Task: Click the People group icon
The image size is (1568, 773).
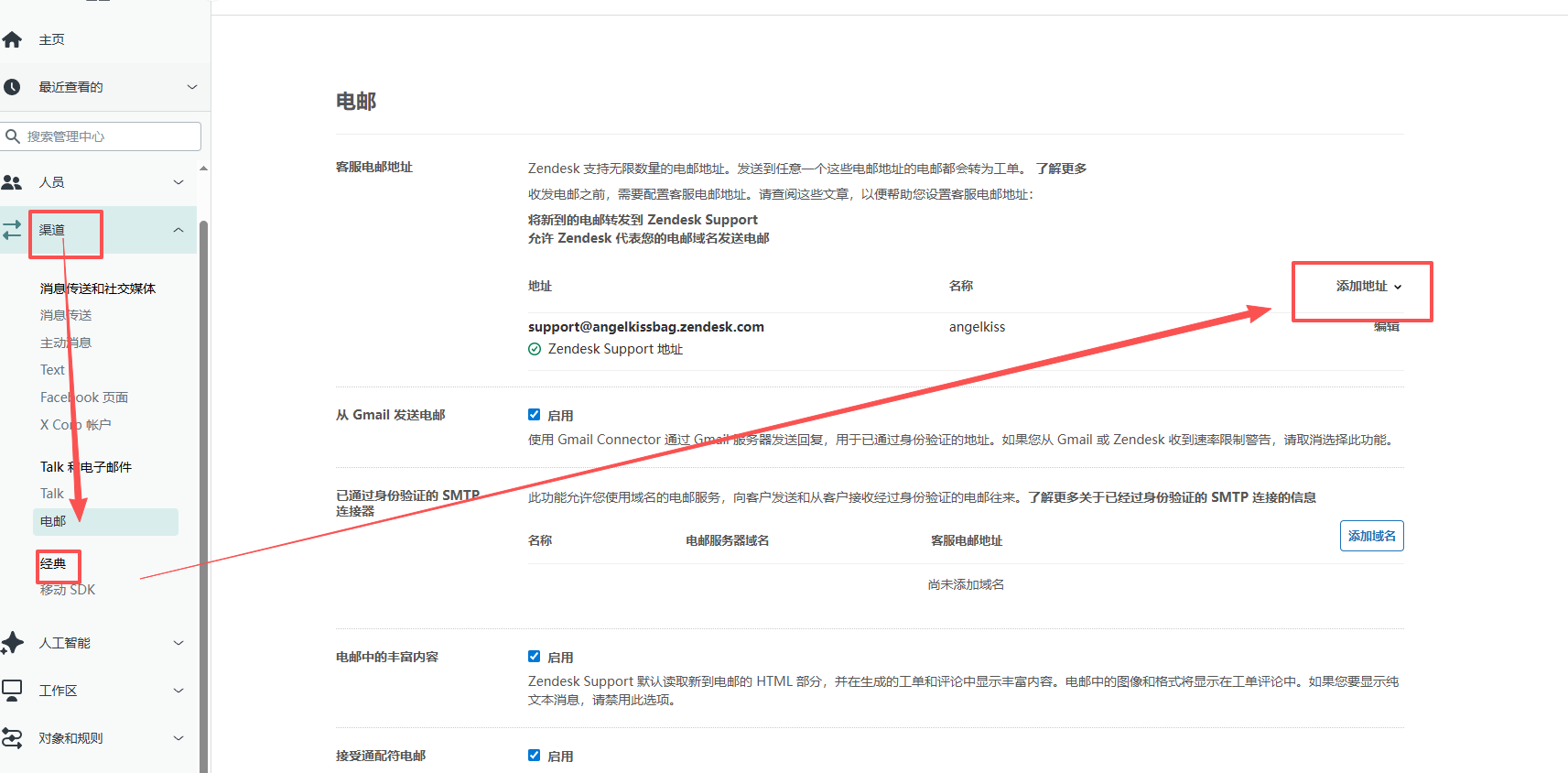Action: tap(12, 182)
